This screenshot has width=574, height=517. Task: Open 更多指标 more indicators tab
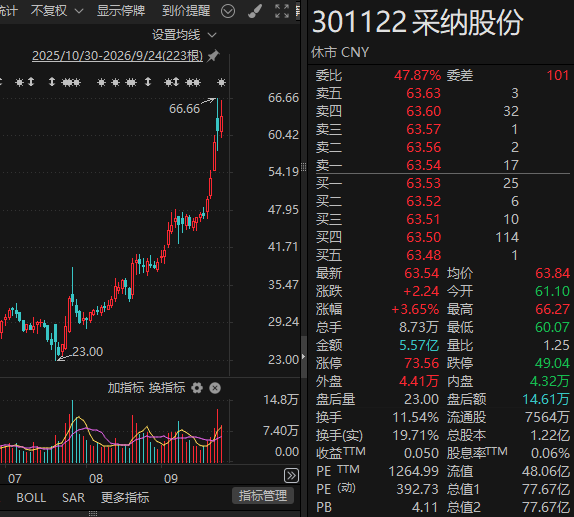(125, 498)
